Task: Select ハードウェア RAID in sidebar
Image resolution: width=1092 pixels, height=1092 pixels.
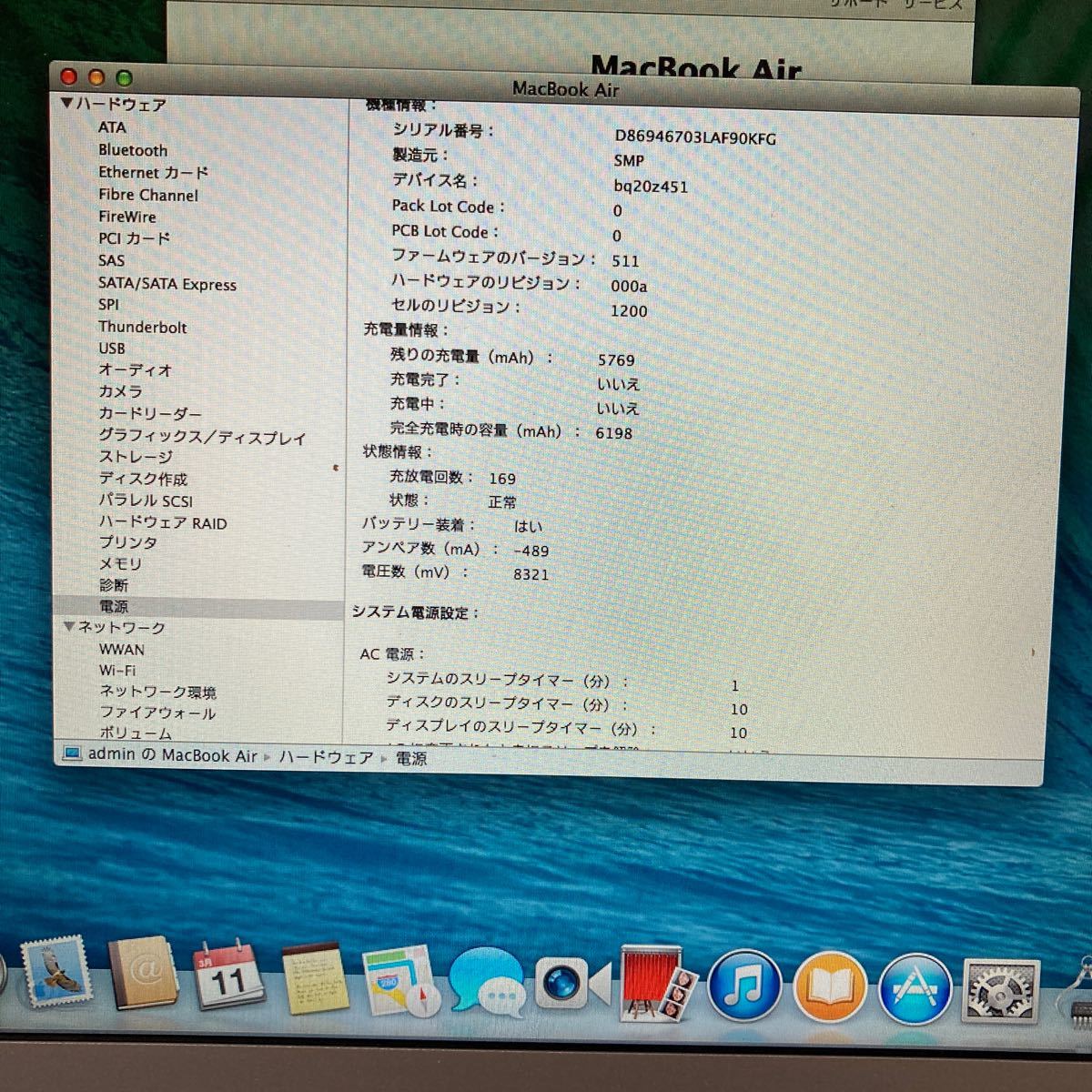Action: coord(163,522)
